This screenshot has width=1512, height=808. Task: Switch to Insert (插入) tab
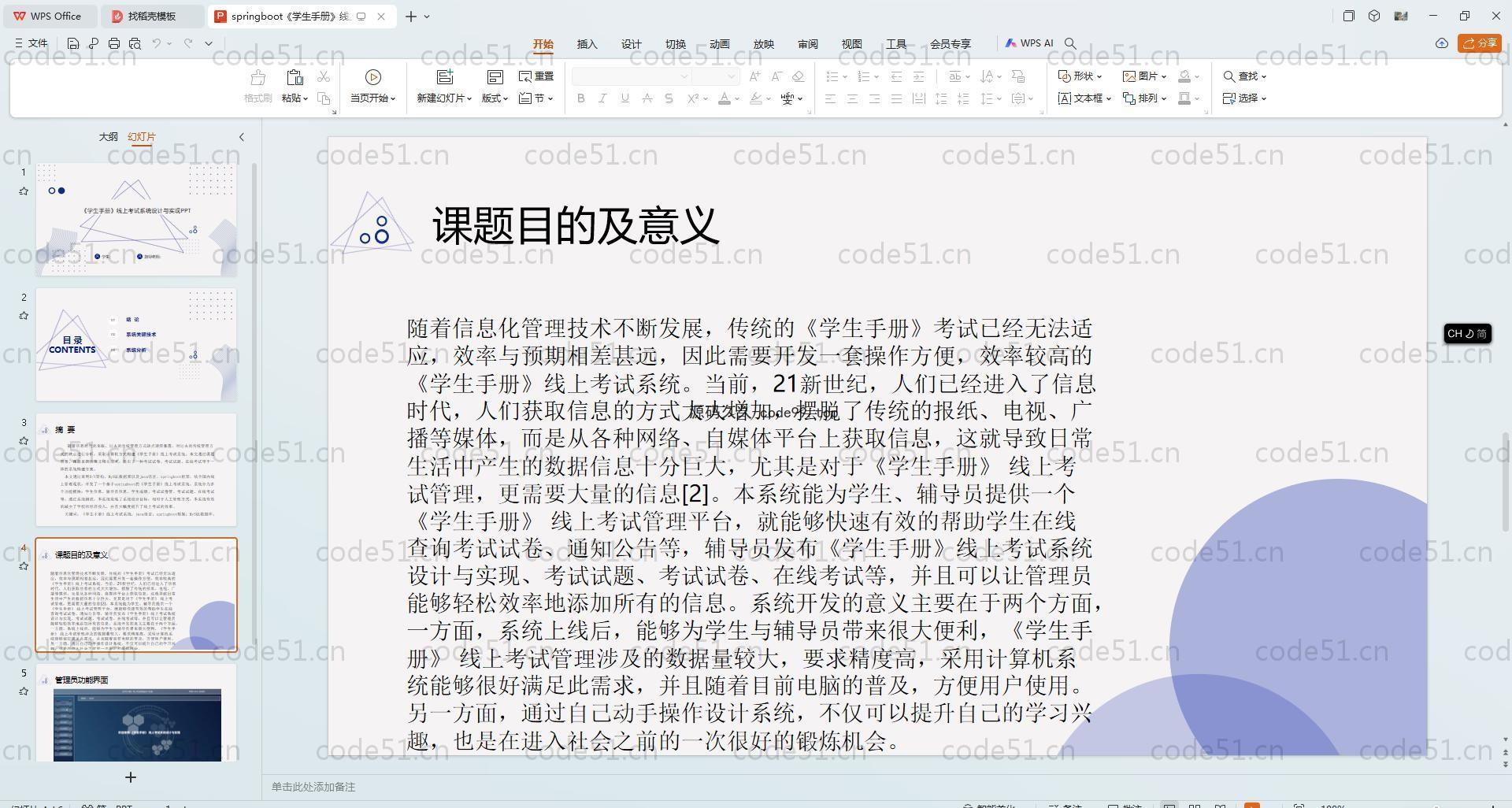[587, 44]
